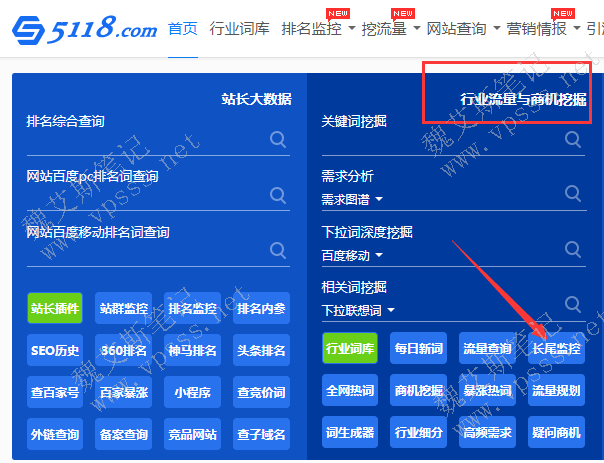
Task: Click search icon for 需求分析
Action: coord(573,194)
